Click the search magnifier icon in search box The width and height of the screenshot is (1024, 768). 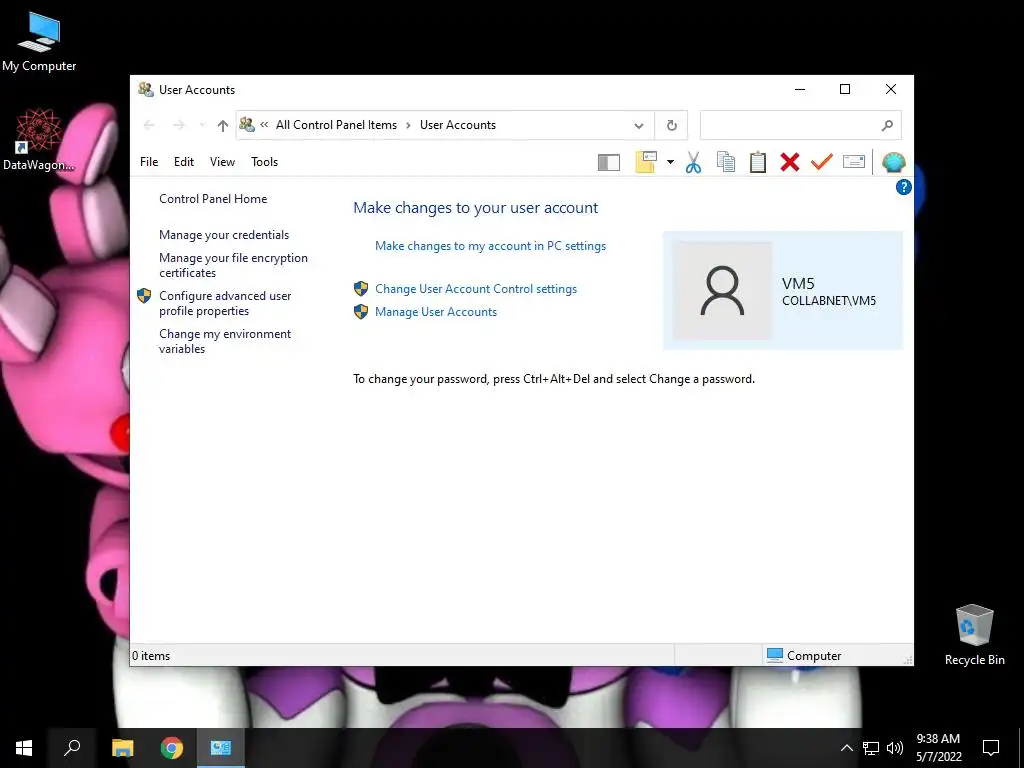[x=887, y=125]
